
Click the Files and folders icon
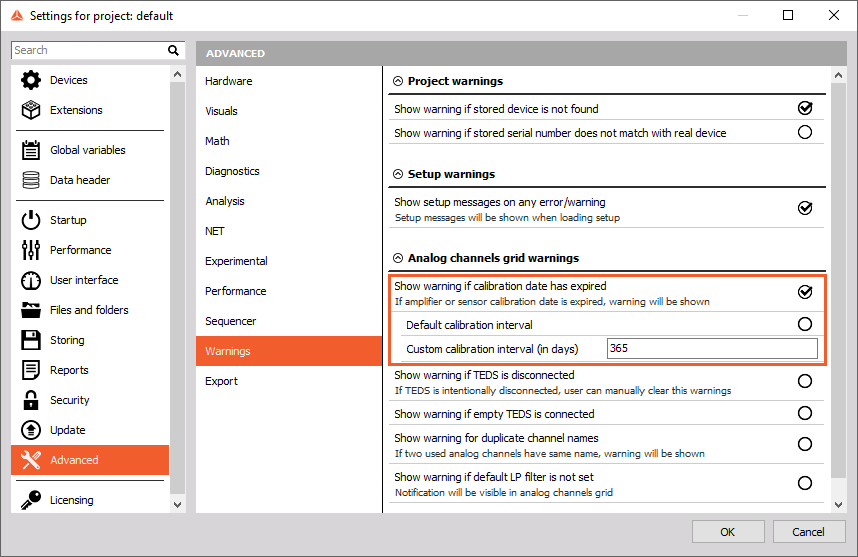click(x=31, y=310)
